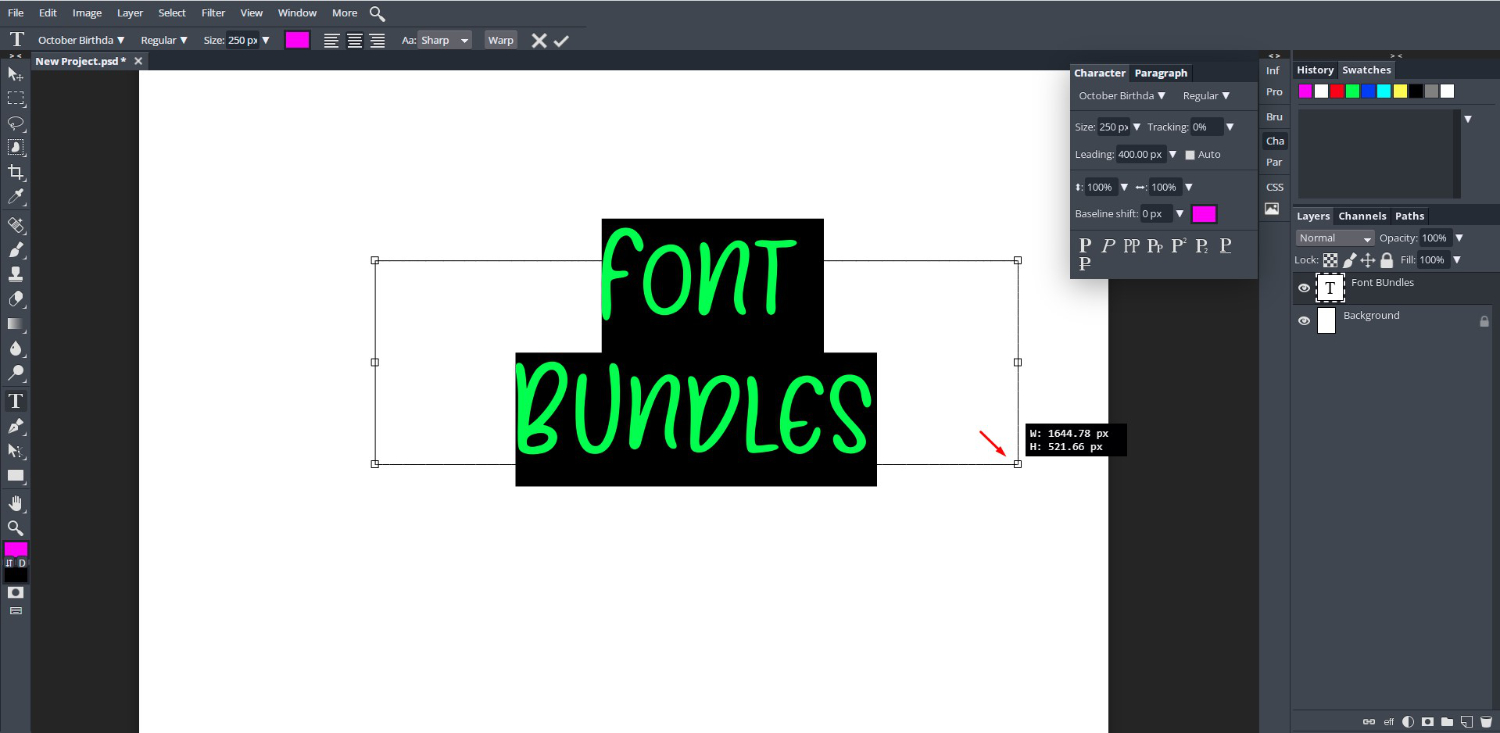Toggle lock image pixels brush icon
The image size is (1500, 733).
point(1349,260)
